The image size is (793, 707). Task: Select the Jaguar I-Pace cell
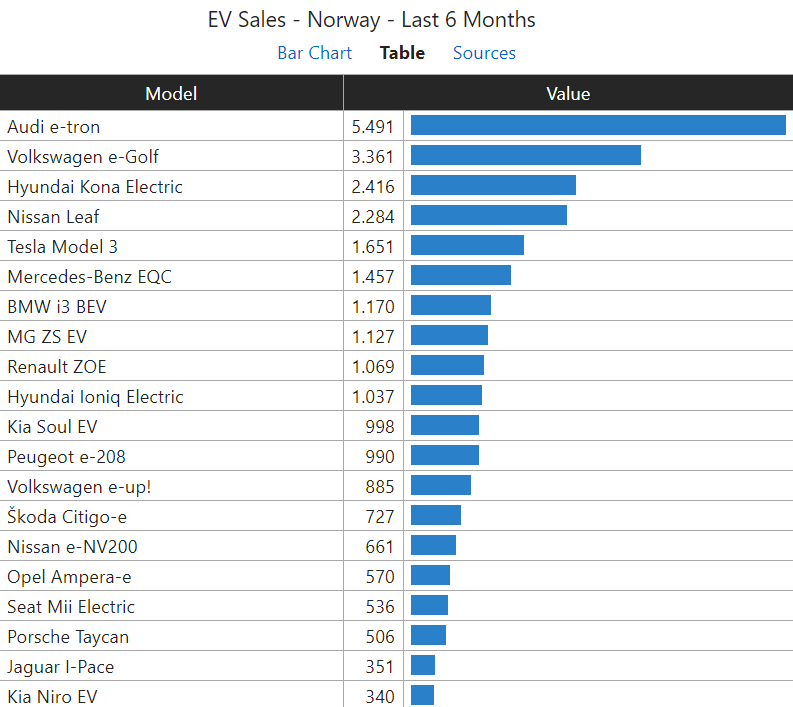coord(171,667)
